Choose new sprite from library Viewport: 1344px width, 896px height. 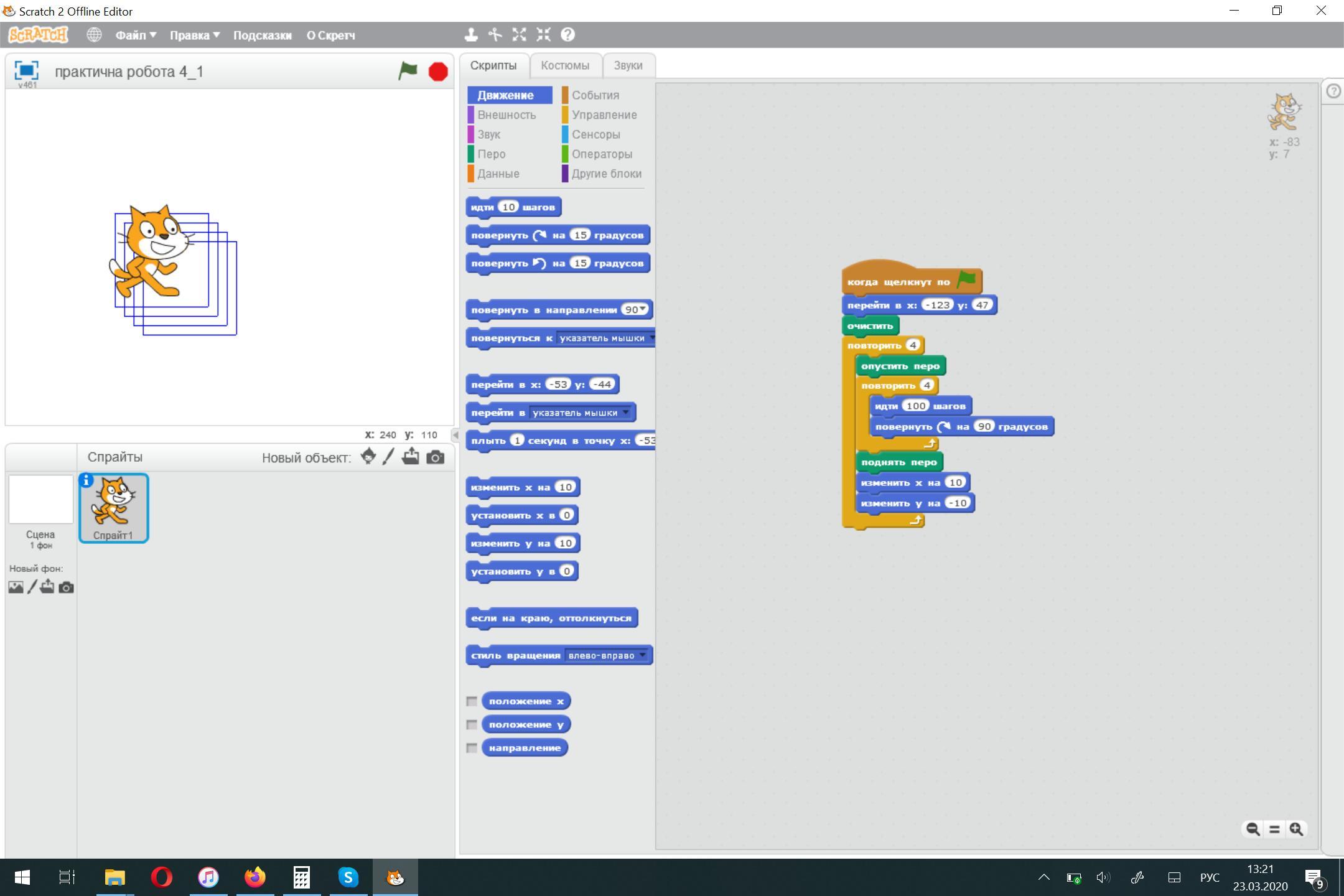[x=368, y=456]
